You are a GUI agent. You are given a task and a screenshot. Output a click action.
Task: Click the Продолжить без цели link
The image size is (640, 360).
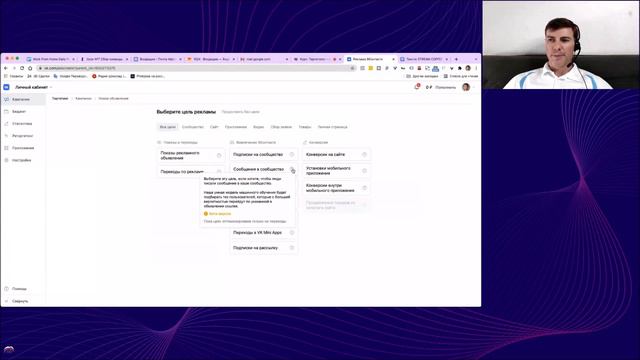click(x=240, y=112)
